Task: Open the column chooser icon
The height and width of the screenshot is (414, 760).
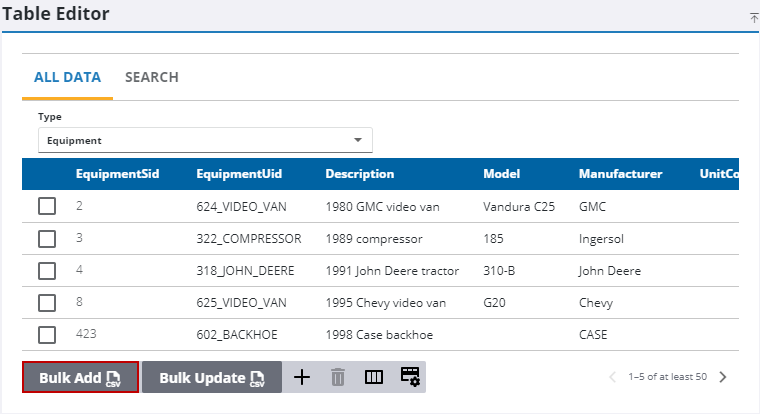Action: point(374,377)
